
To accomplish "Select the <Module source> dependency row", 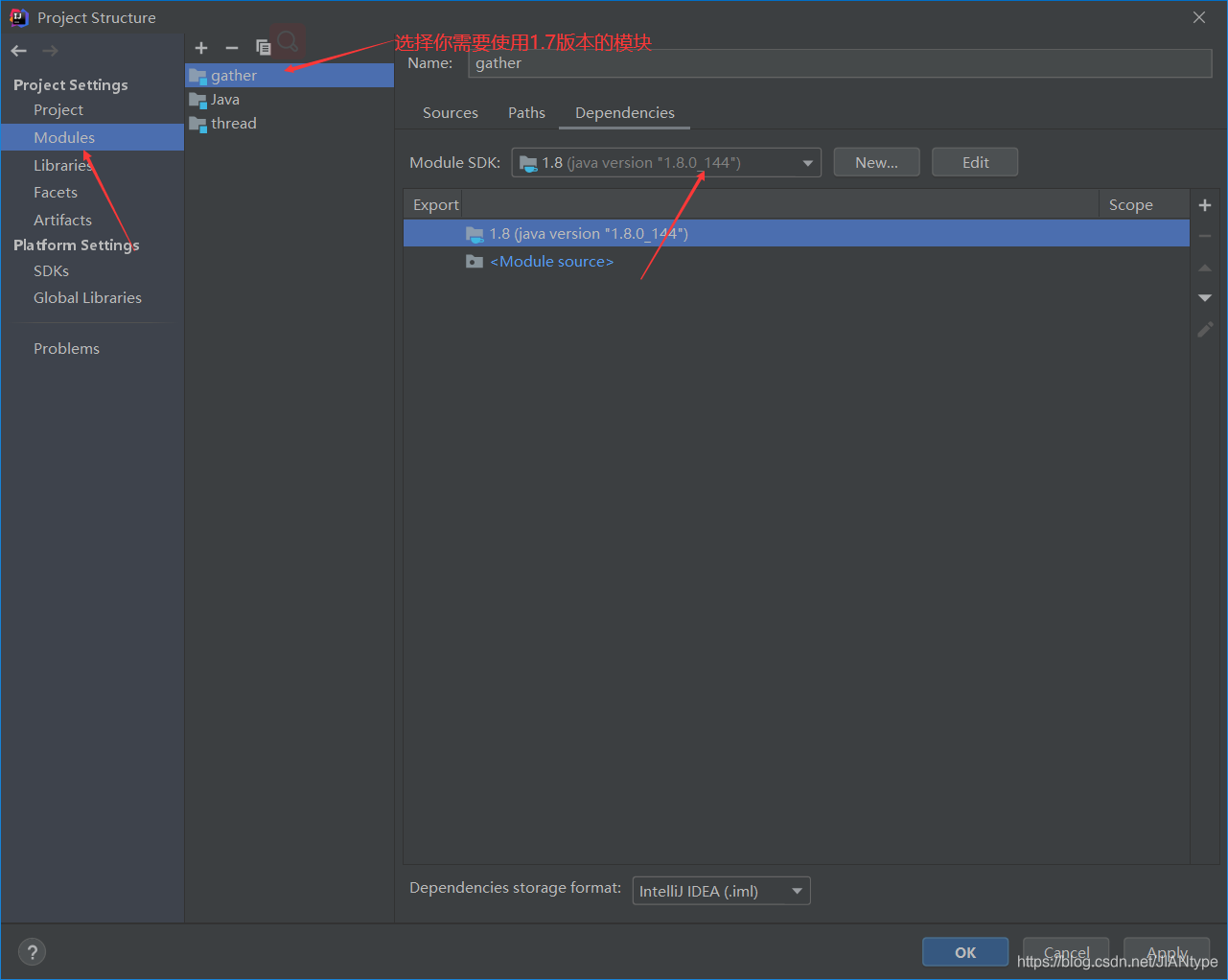I will click(x=796, y=262).
